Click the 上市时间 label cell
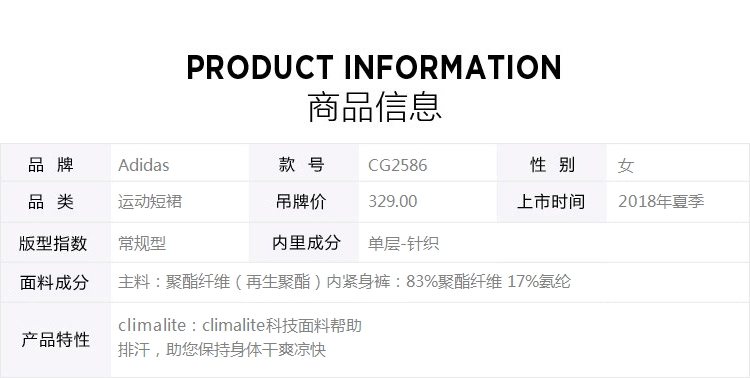The height and width of the screenshot is (378, 750). point(551,202)
